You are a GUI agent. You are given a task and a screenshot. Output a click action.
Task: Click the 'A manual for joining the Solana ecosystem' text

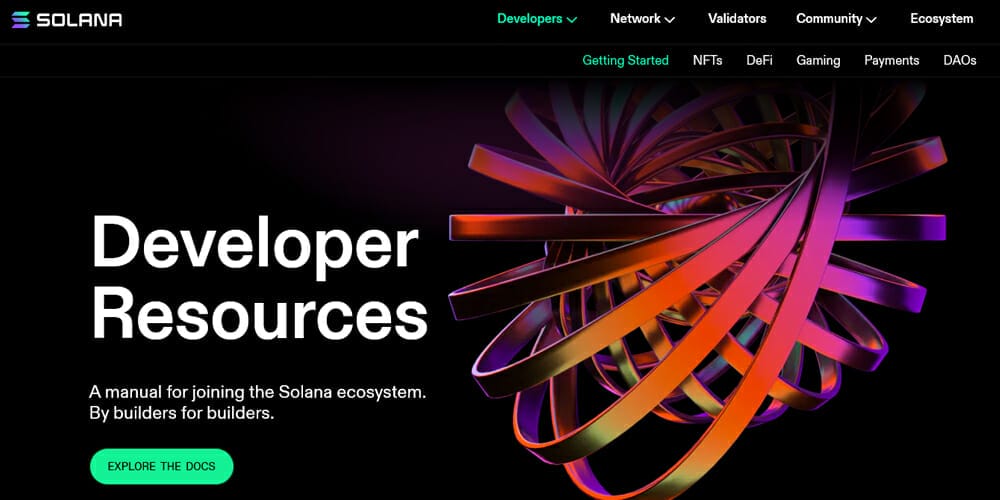pyautogui.click(x=258, y=392)
